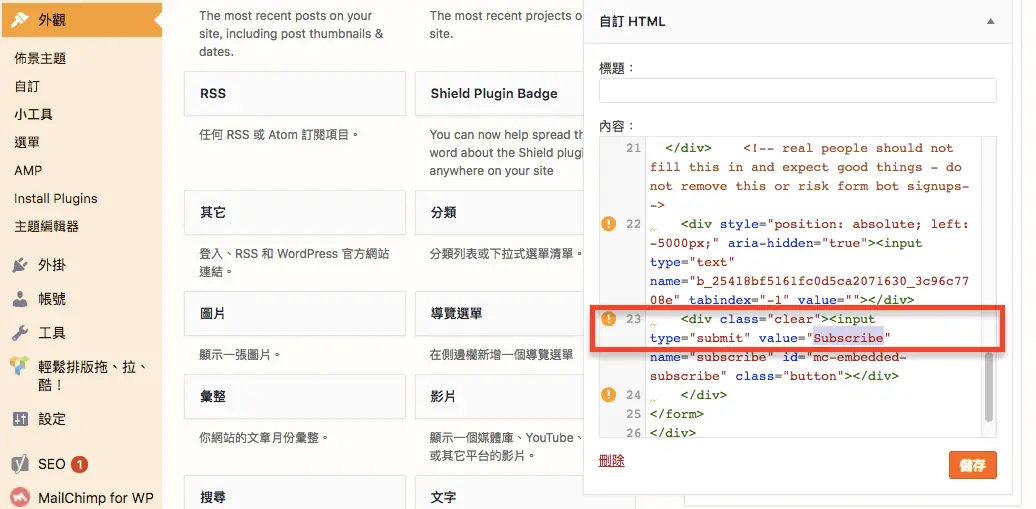Select the 彙整 widget
1036x509 pixels.
coord(295,397)
